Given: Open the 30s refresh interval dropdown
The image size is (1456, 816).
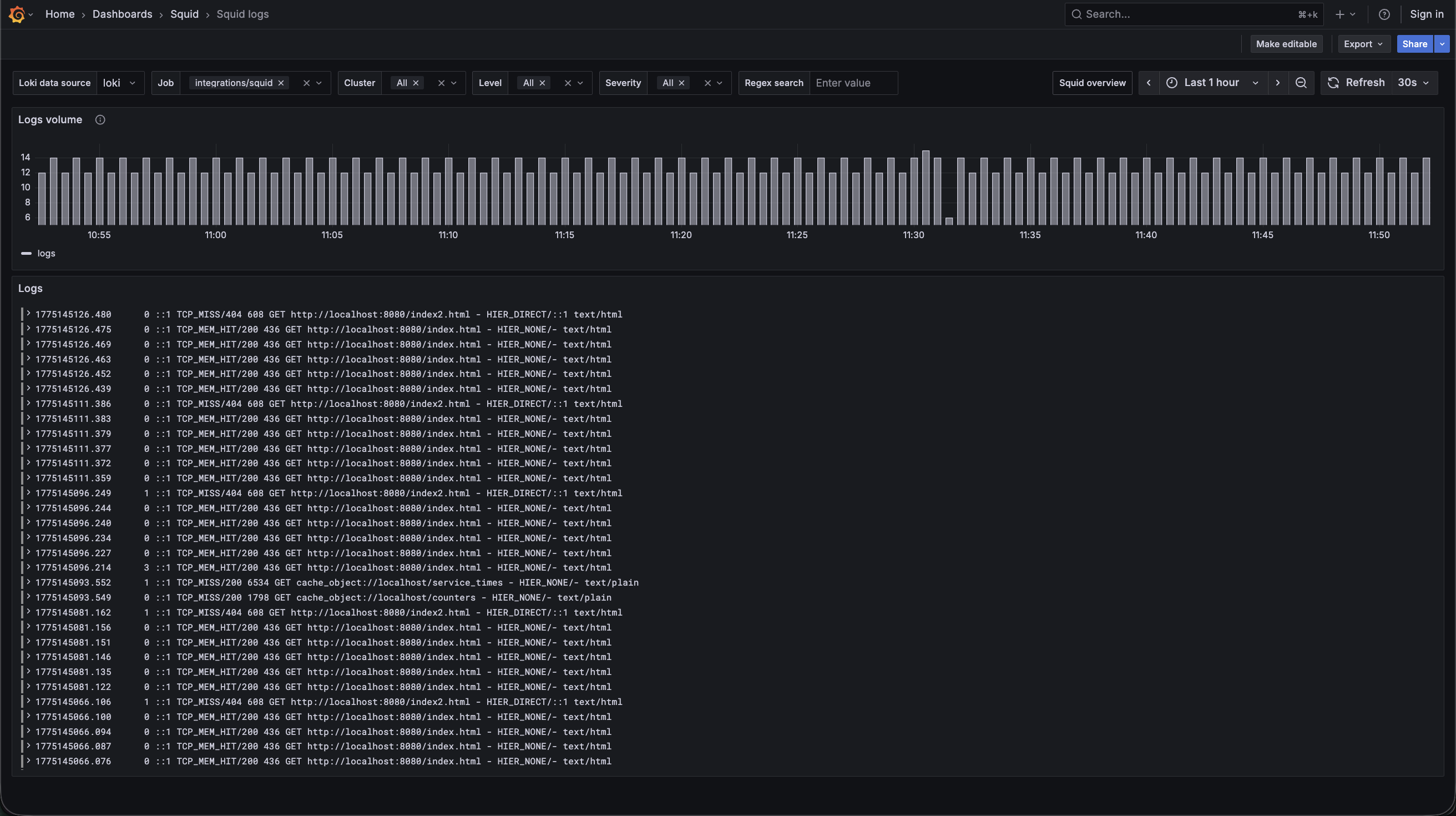Looking at the screenshot, I should (x=1412, y=83).
